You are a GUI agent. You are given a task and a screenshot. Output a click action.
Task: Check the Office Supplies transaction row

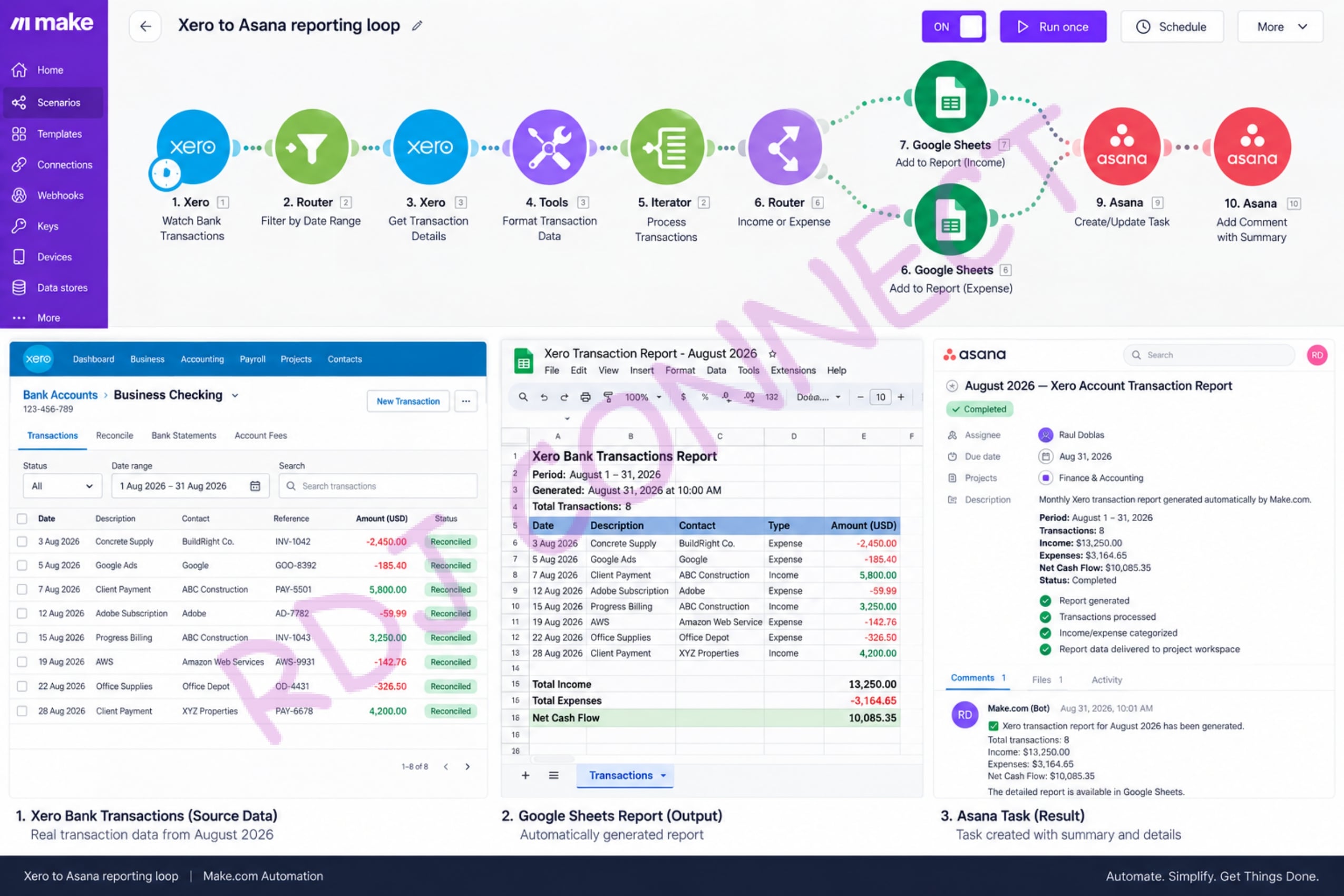tap(22, 687)
